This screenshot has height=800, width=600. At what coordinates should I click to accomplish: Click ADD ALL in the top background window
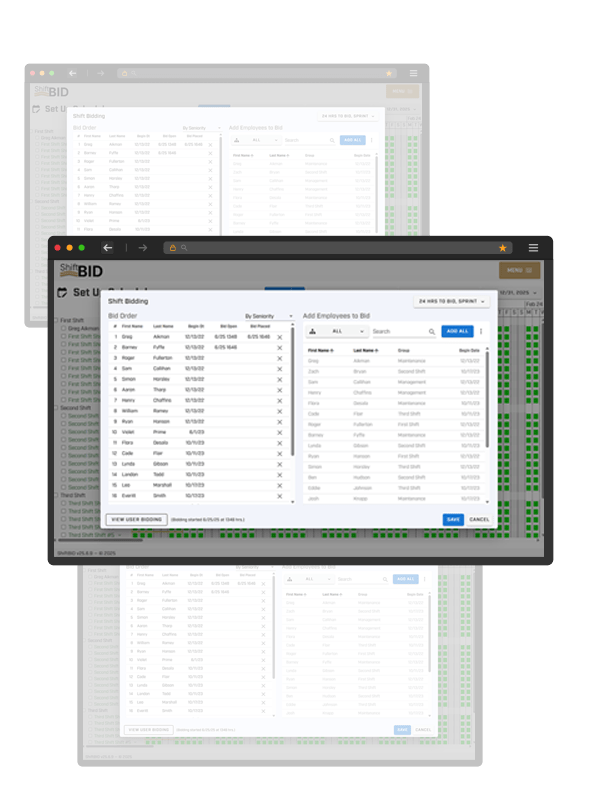tap(353, 140)
